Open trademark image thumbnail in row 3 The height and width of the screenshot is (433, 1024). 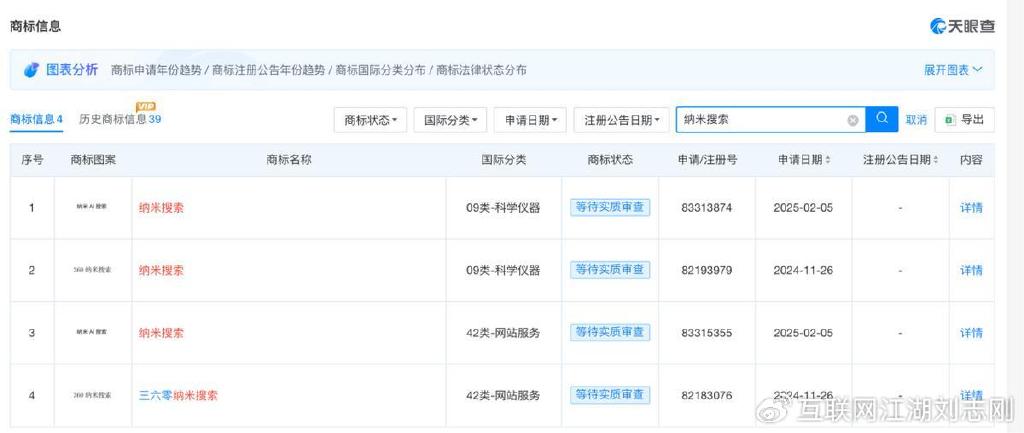(x=93, y=332)
